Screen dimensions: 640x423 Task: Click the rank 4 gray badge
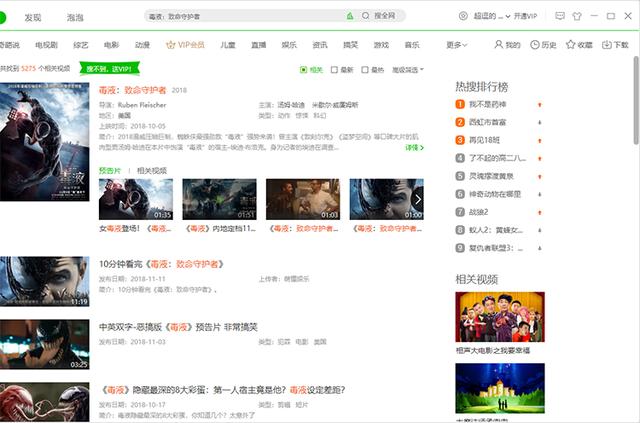[460, 158]
